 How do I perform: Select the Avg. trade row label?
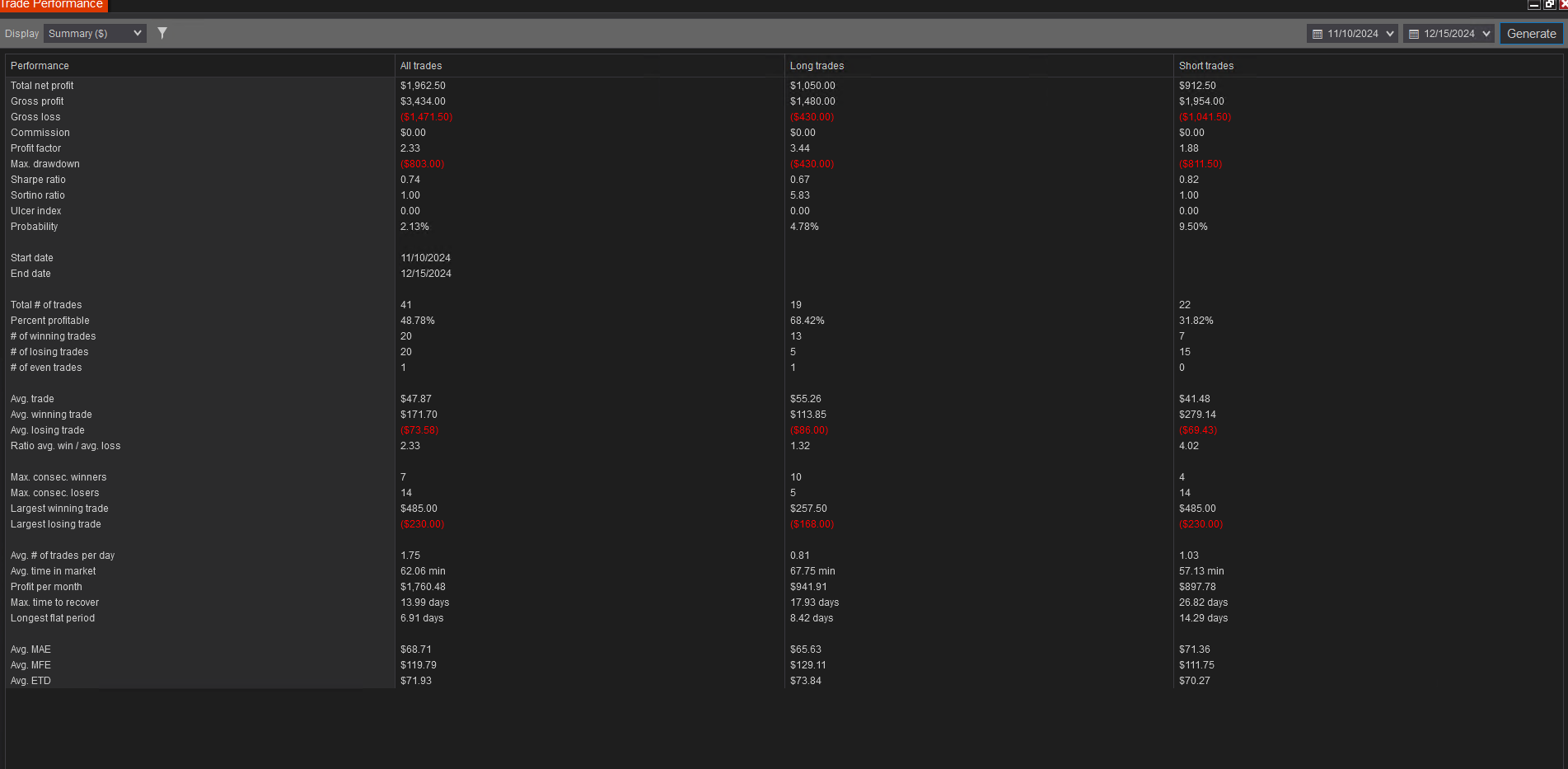pyautogui.click(x=32, y=399)
